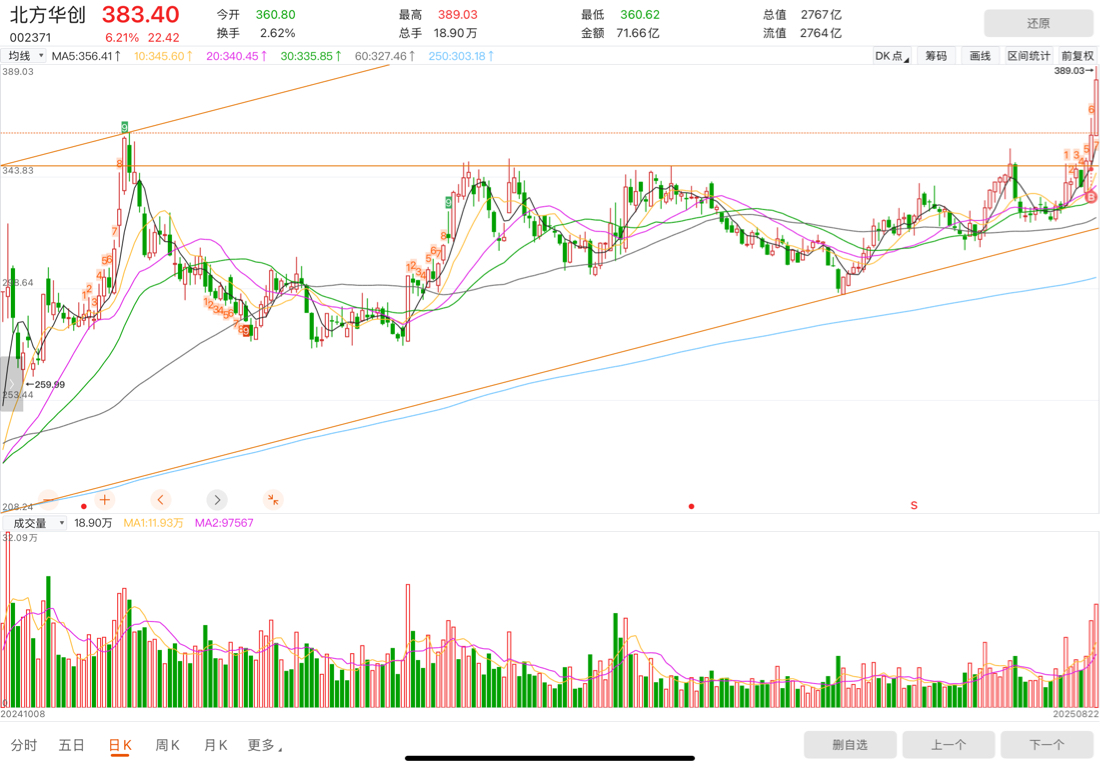Open the 均线 indicator dropdown
Viewport: 1100px width, 768px height.
(x=24, y=56)
